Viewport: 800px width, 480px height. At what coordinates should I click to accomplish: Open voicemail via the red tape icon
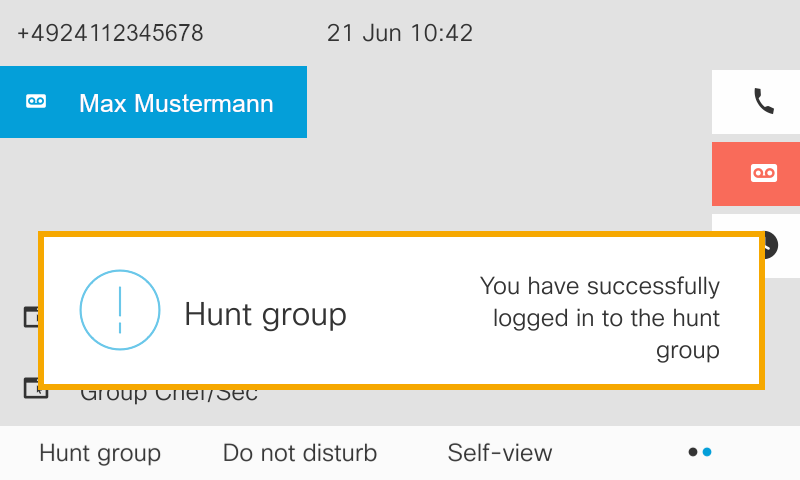pos(763,174)
